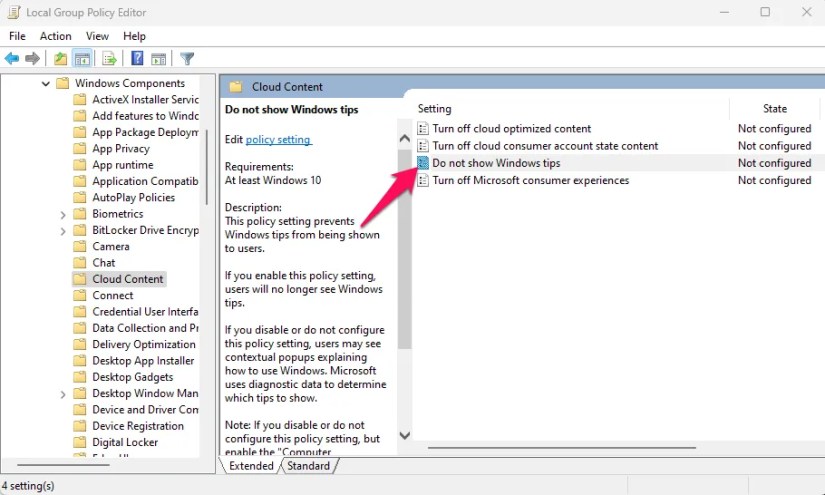Select Turn off Microsoft consumer experiences setting
The image size is (825, 495).
(x=530, y=180)
